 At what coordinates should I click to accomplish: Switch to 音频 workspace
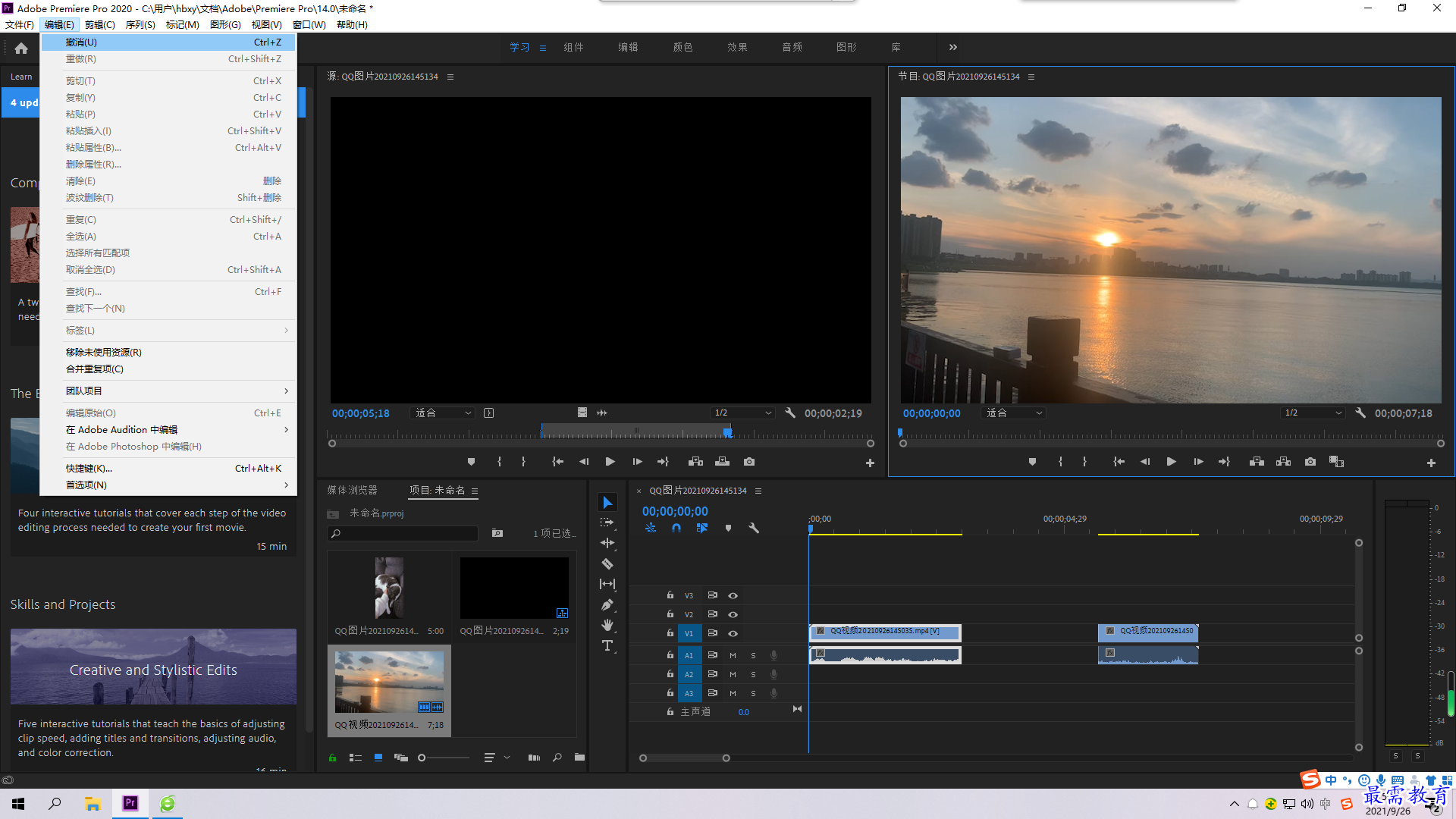[x=792, y=47]
